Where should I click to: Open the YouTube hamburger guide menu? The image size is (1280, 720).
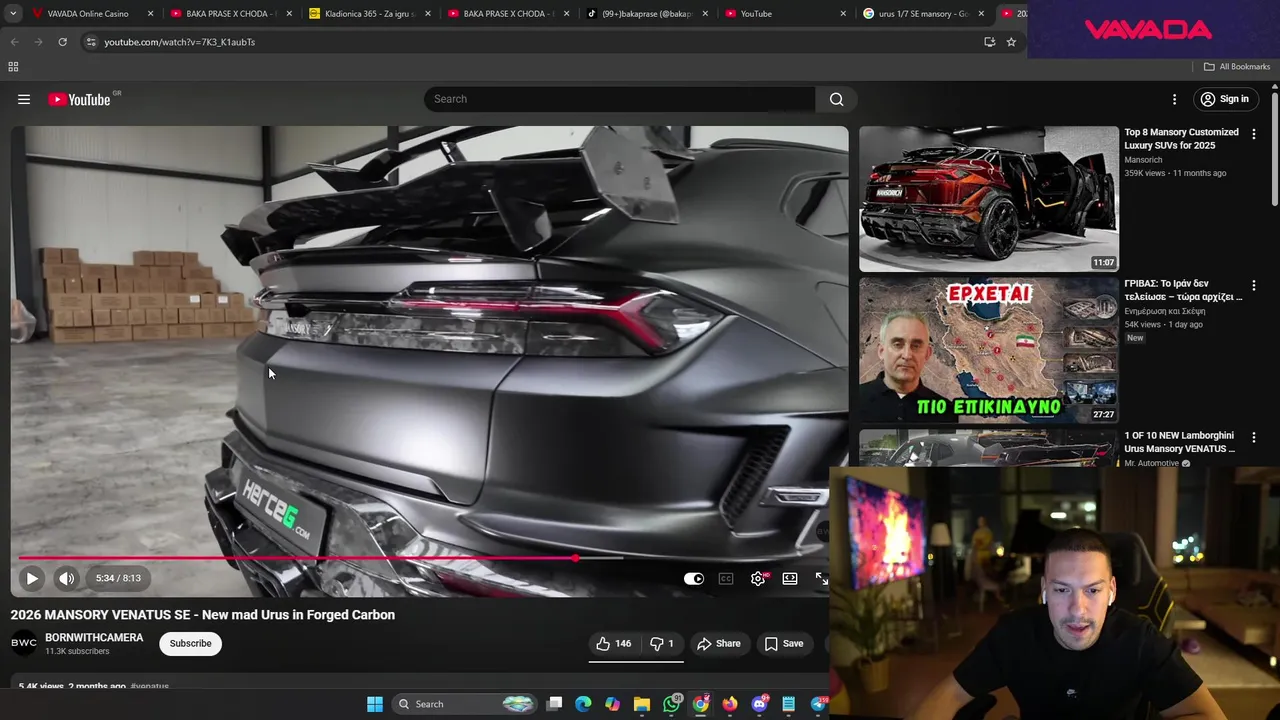[24, 99]
